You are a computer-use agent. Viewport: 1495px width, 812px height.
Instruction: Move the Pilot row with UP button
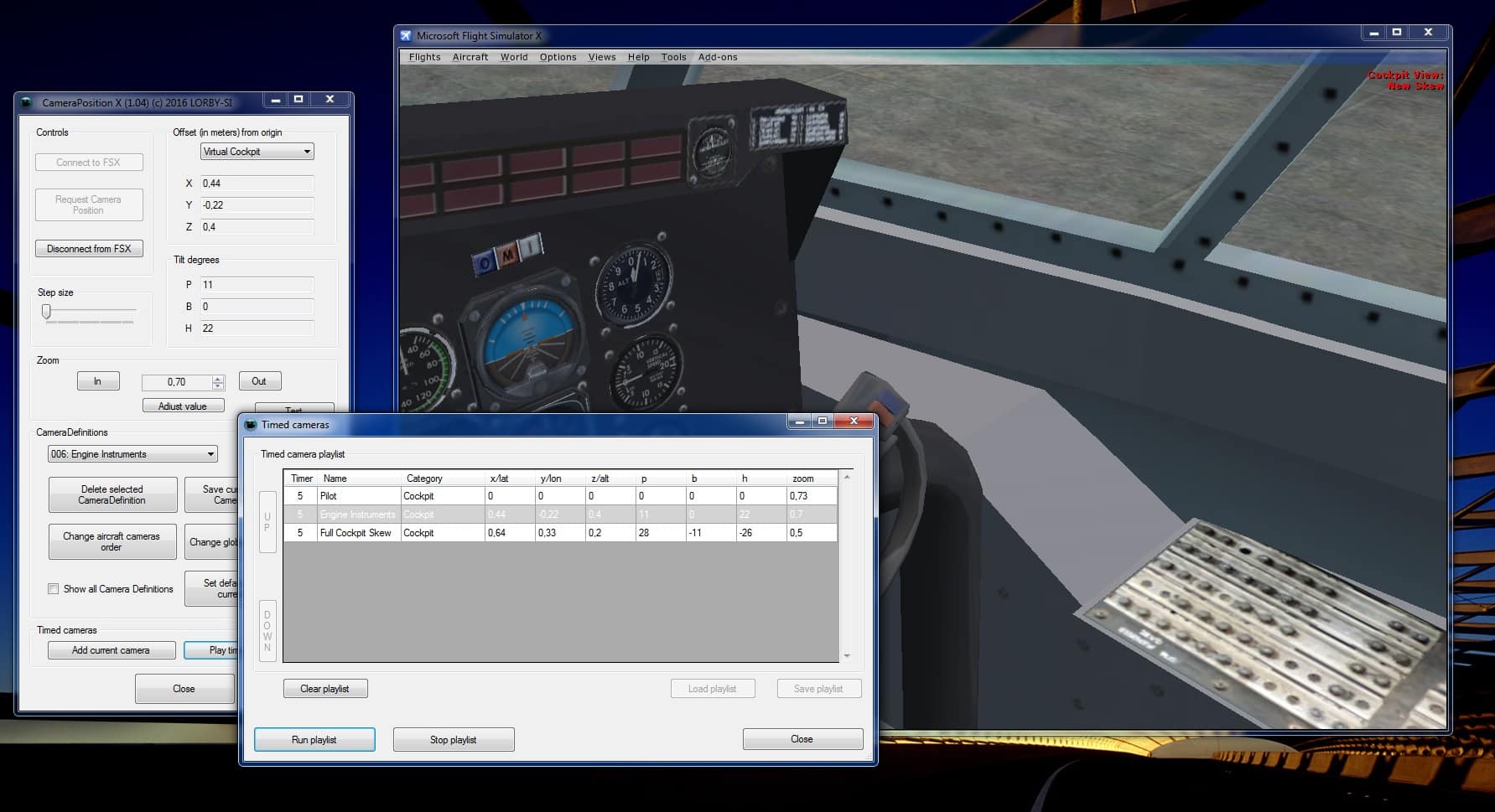(267, 521)
